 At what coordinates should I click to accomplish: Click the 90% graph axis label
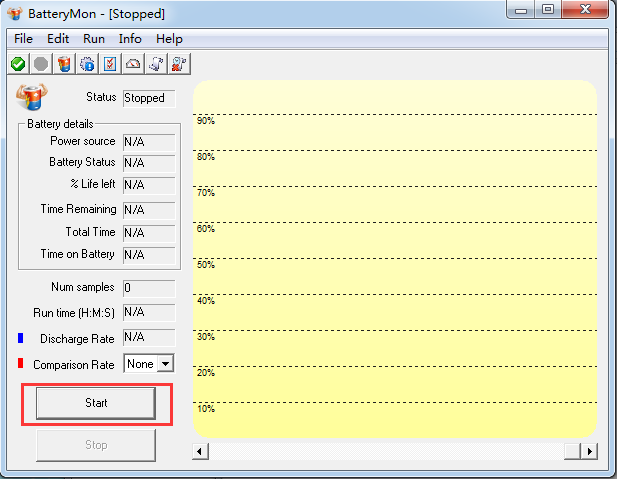pyautogui.click(x=206, y=121)
